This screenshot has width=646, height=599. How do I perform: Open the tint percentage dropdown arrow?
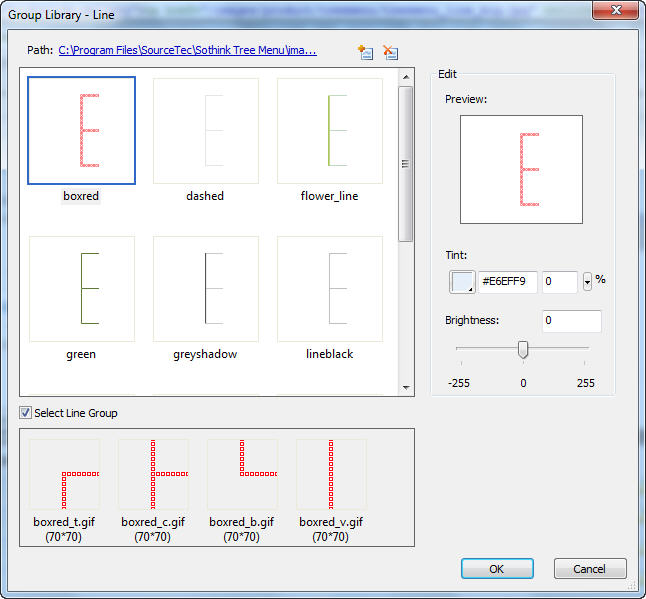tap(587, 282)
